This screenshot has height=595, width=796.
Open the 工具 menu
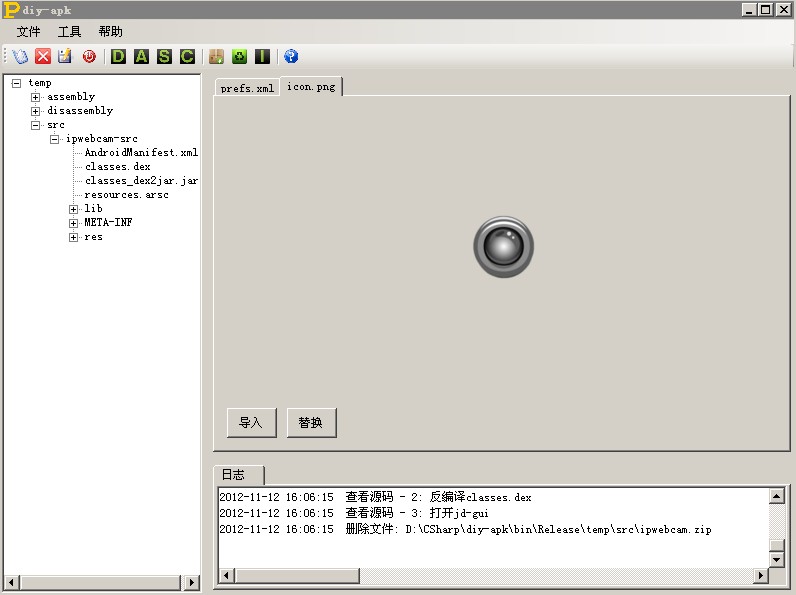70,32
